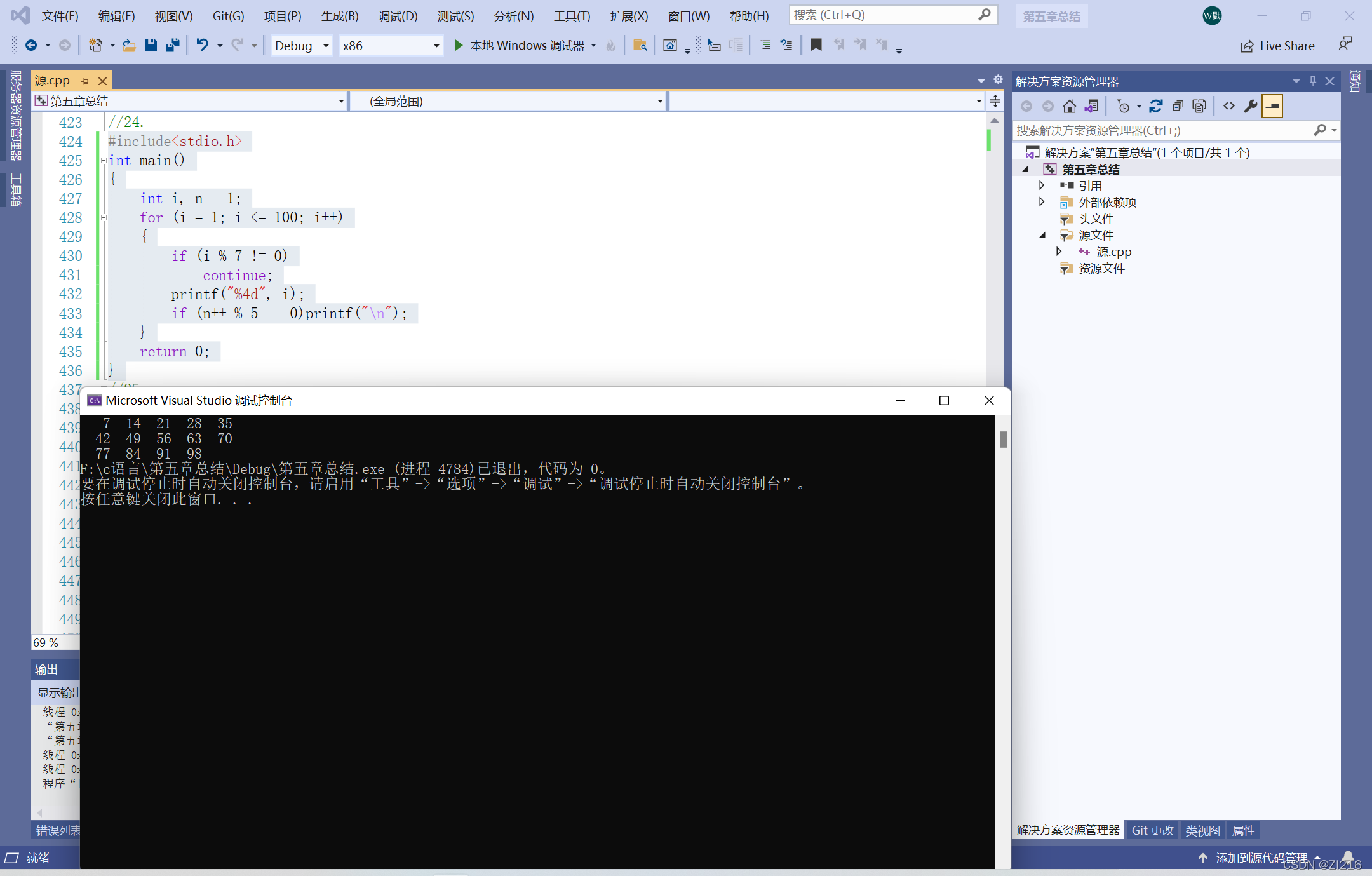
Task: Click 添加到源代码管理 in status bar
Action: (x=1261, y=858)
